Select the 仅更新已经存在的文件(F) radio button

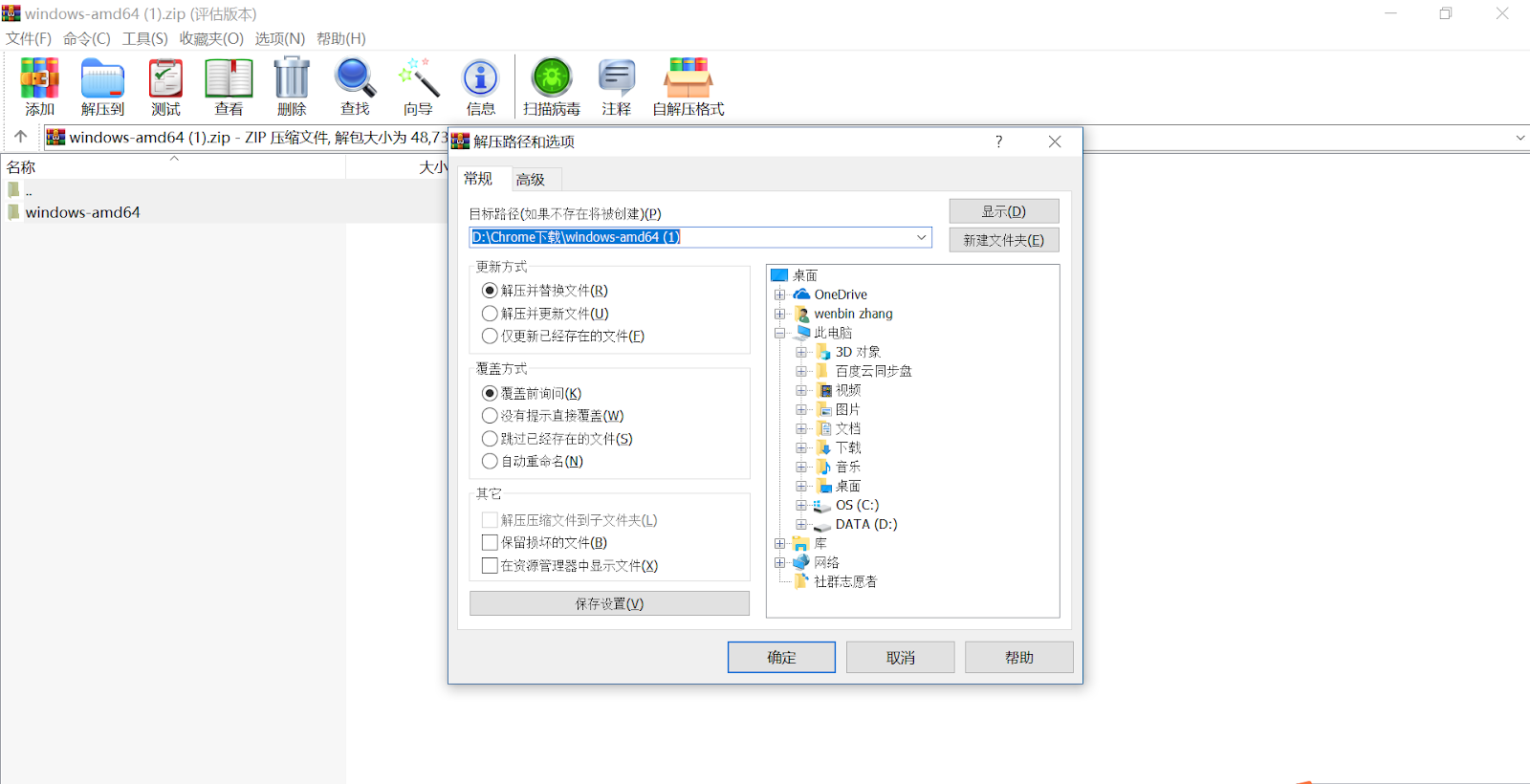coord(490,337)
